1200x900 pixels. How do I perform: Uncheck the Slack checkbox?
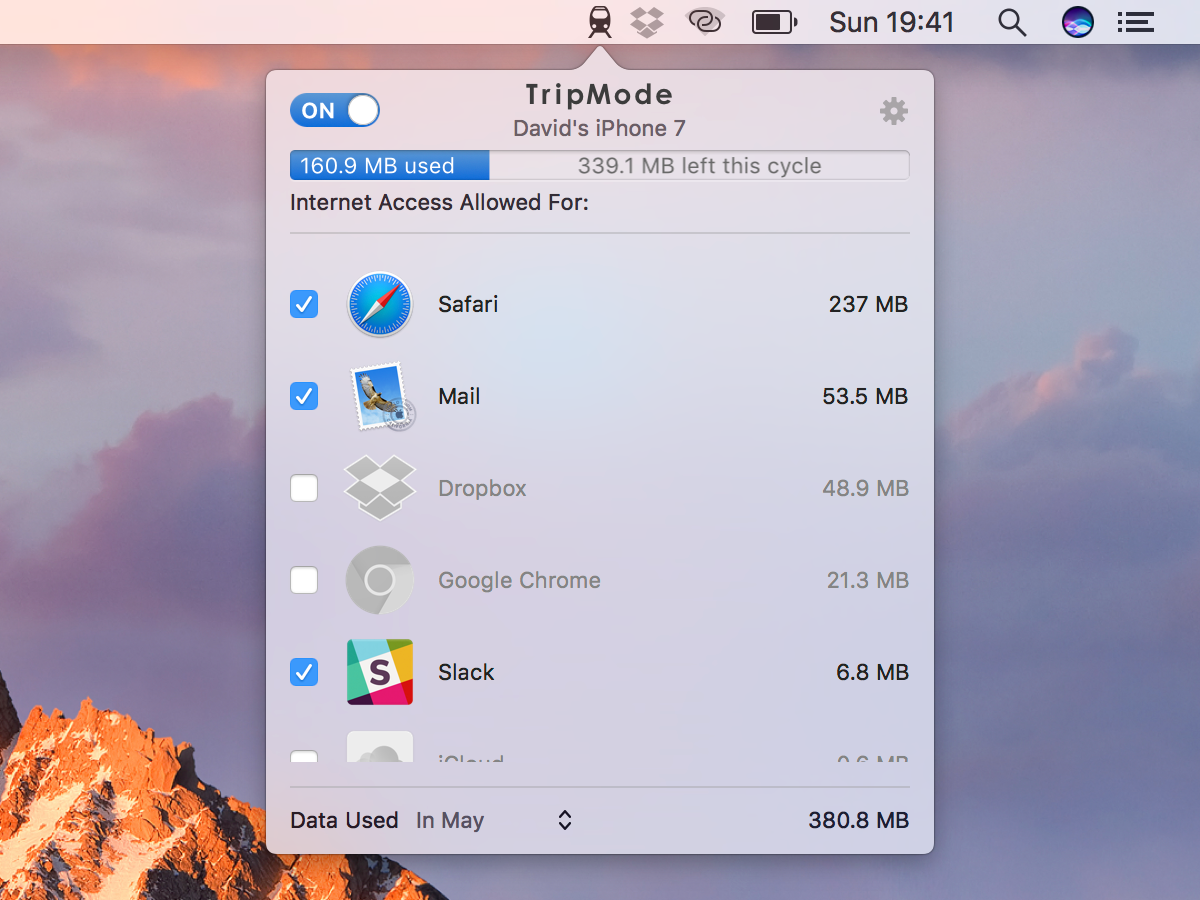coord(304,672)
